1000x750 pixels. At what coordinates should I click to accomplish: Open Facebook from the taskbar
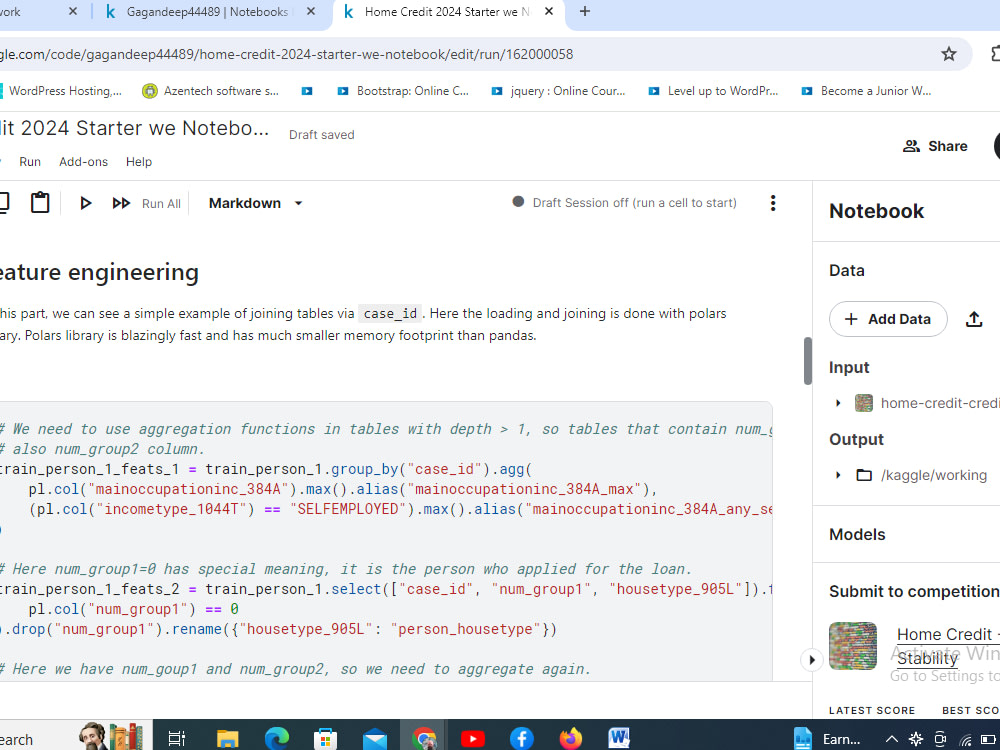[x=522, y=738]
